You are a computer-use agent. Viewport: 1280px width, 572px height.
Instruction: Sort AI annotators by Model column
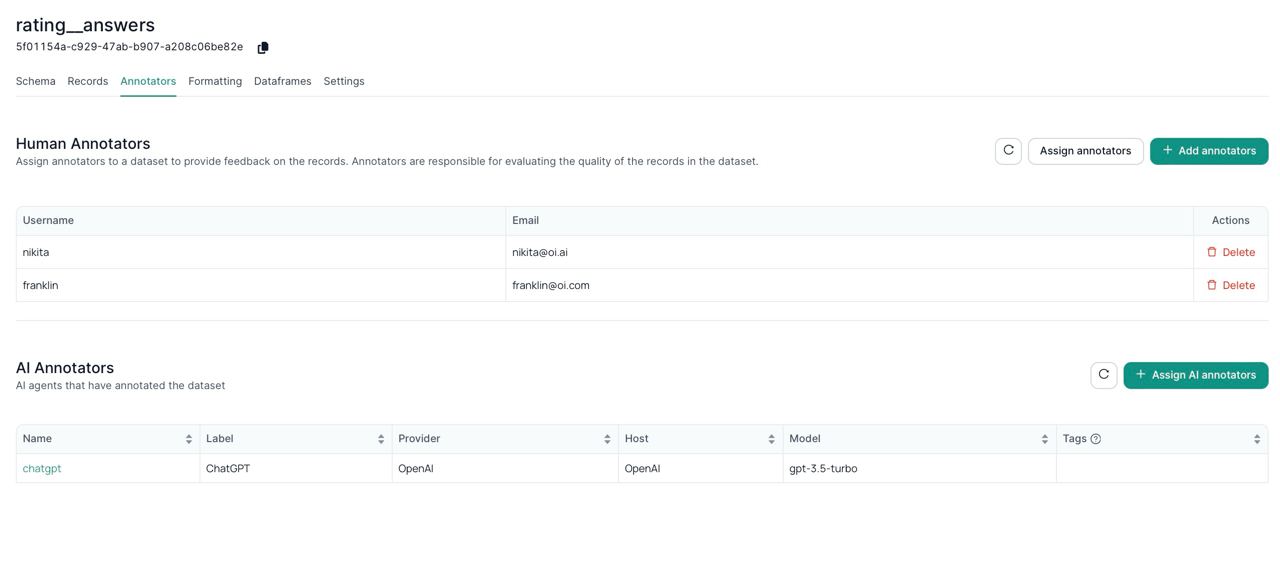pos(1044,439)
